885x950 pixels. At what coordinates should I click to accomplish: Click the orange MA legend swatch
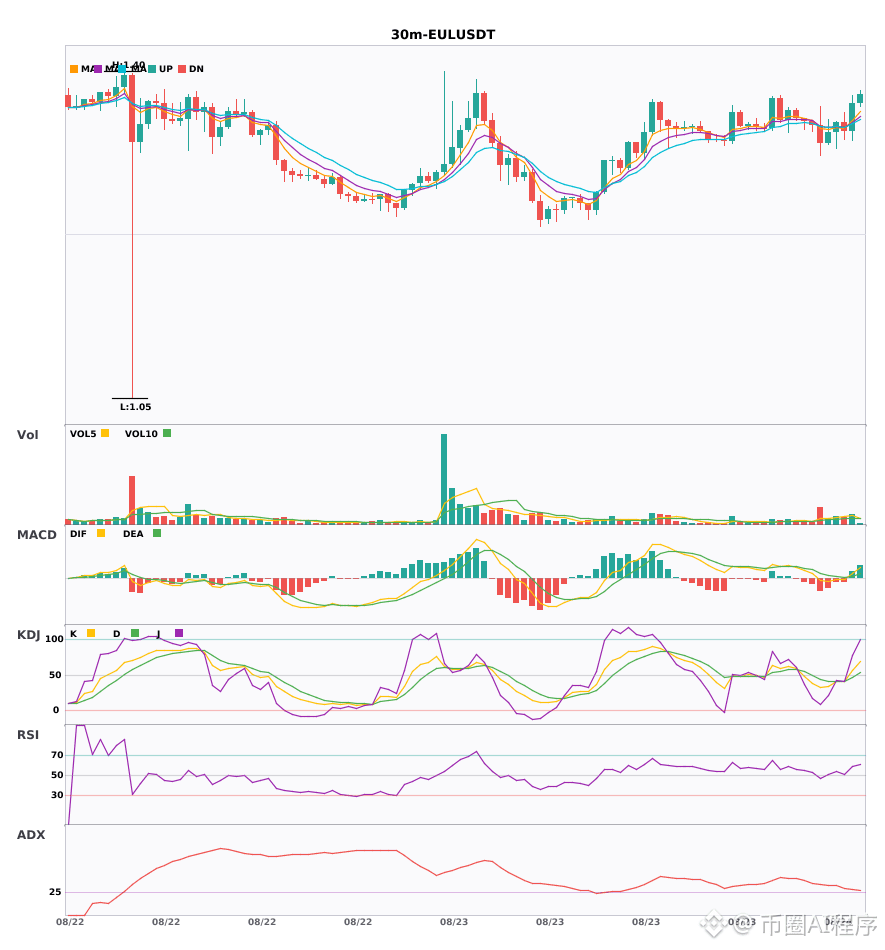point(74,69)
